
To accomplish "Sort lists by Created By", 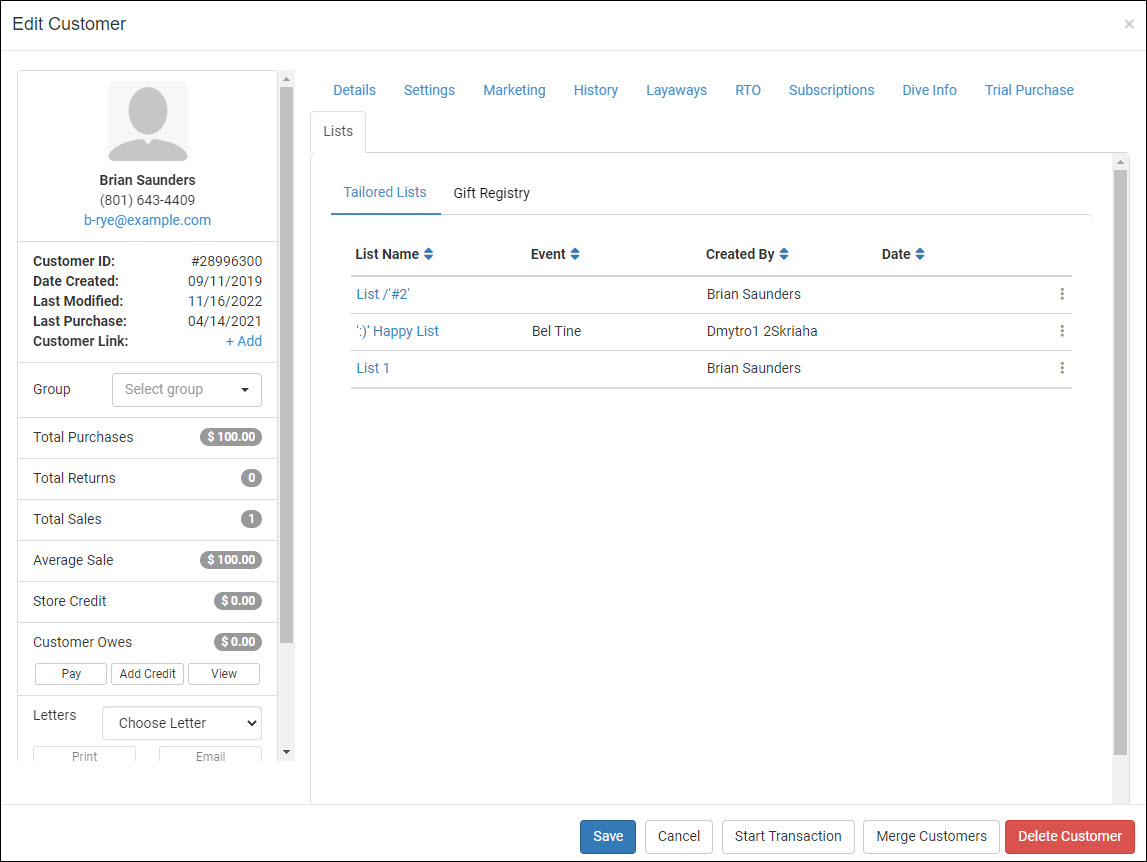I will pyautogui.click(x=783, y=254).
